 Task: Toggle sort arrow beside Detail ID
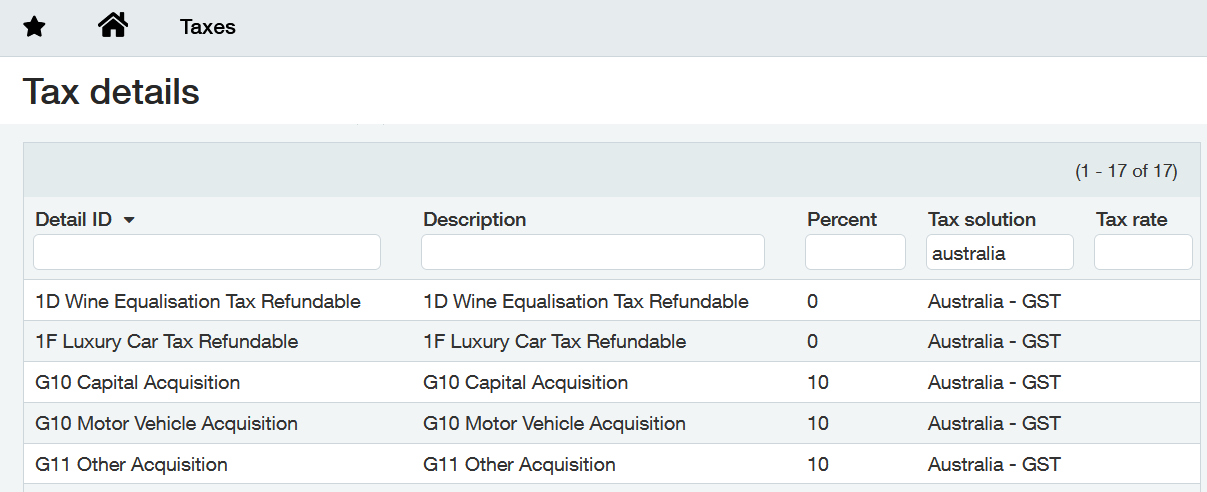tap(129, 220)
